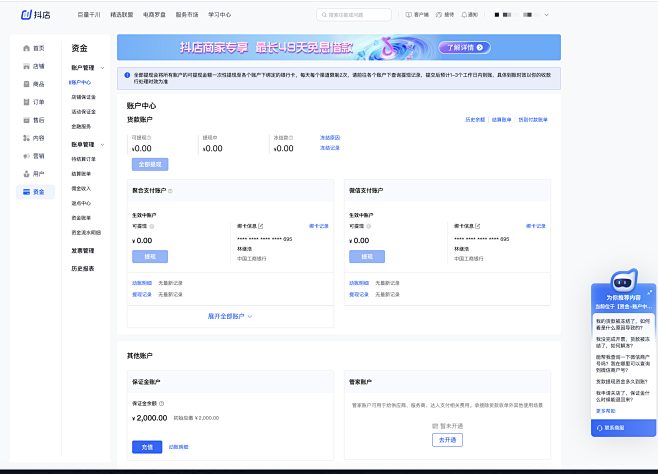Open 学习中心 in top navigation
Screen dimensions: 658x474
point(219,15)
